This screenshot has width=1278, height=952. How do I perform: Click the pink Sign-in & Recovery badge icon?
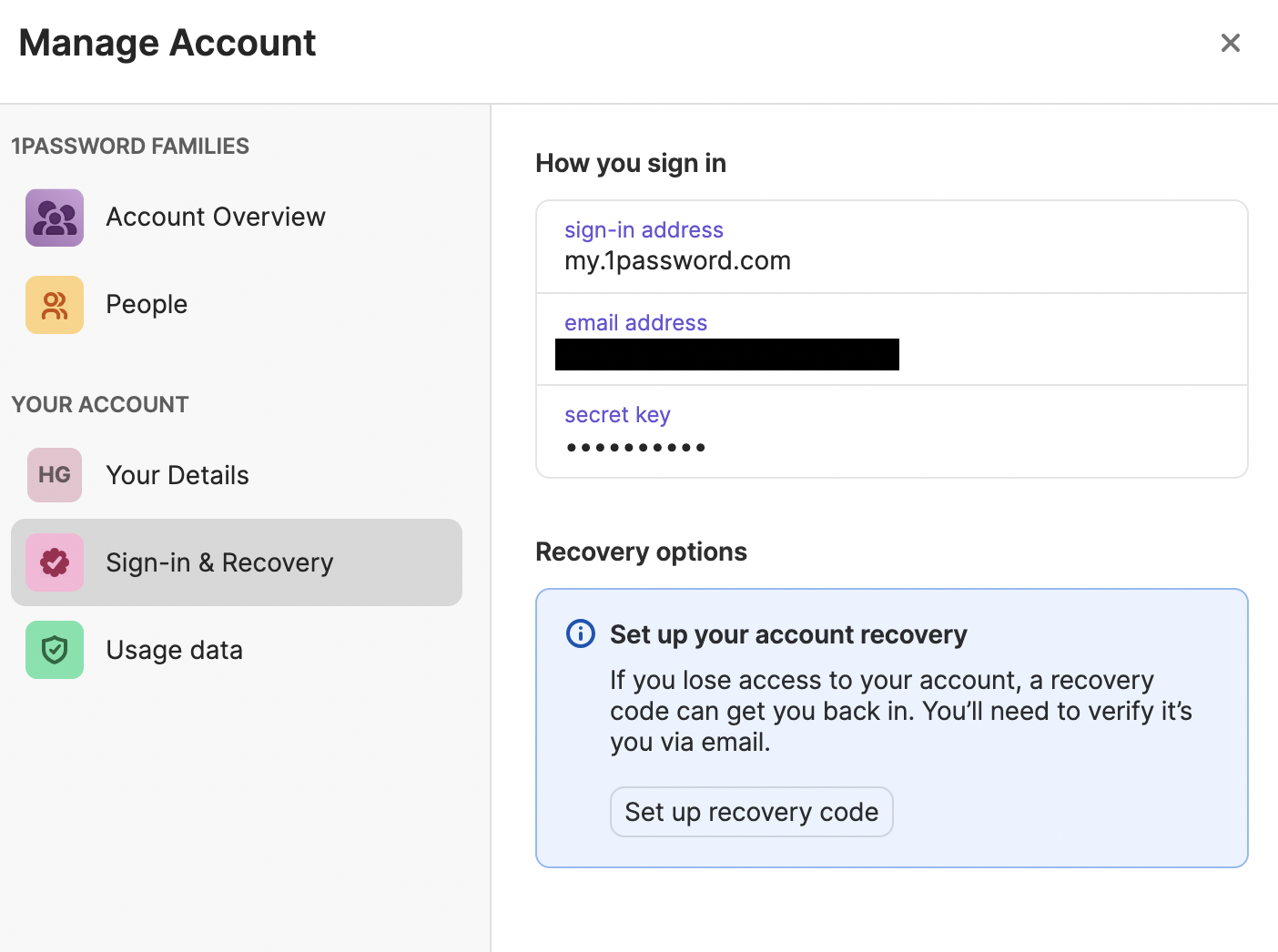(x=54, y=562)
